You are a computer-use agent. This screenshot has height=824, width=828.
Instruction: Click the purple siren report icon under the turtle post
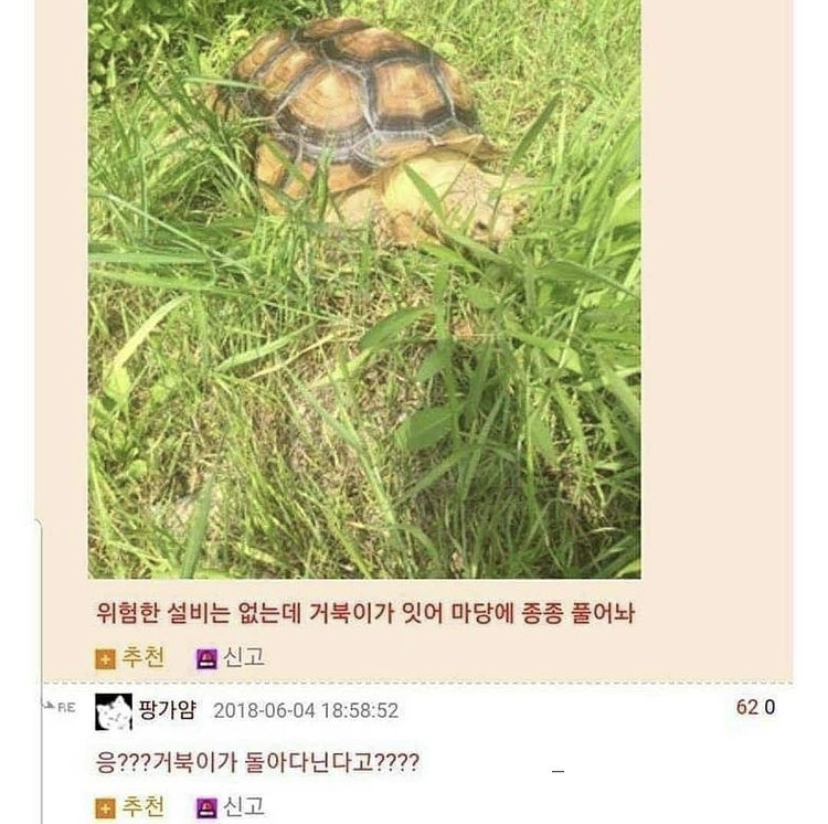click(206, 659)
